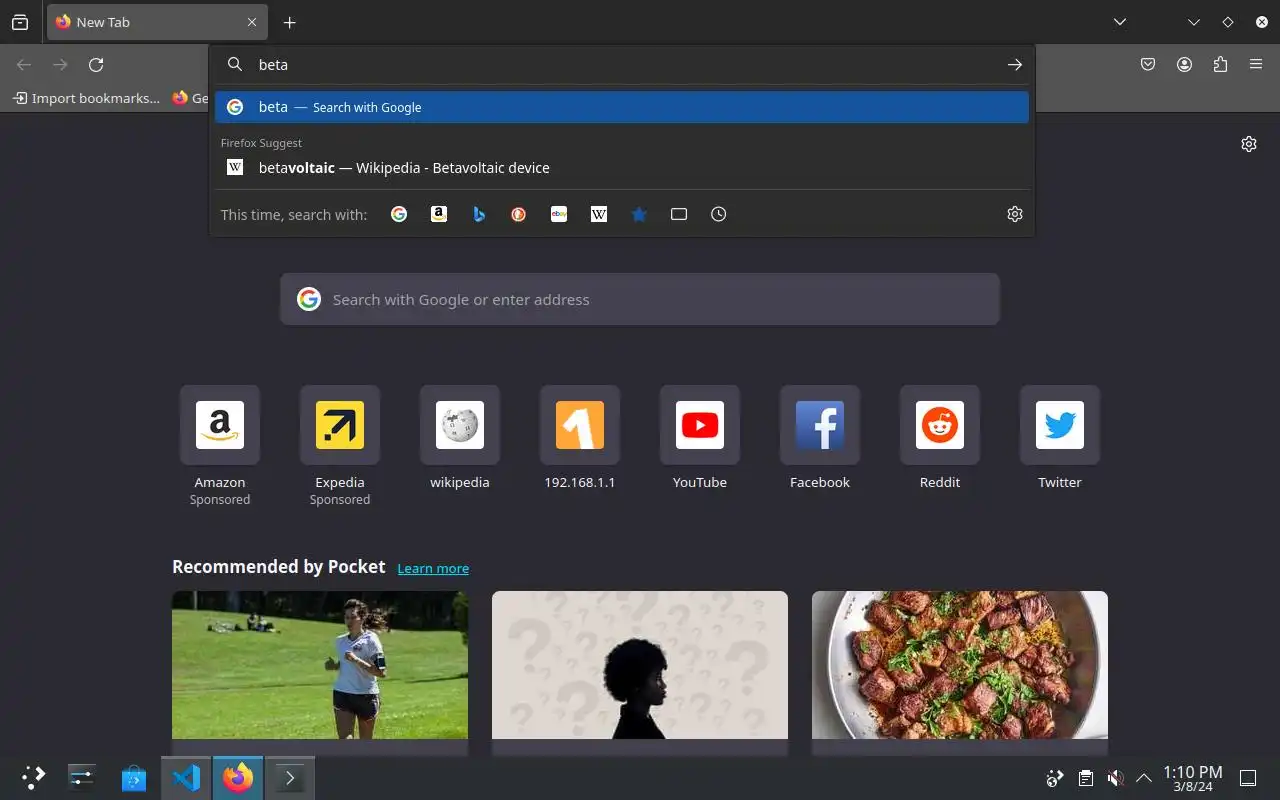Click the URL bar go arrow
Image resolution: width=1280 pixels, height=800 pixels.
pyautogui.click(x=1014, y=65)
